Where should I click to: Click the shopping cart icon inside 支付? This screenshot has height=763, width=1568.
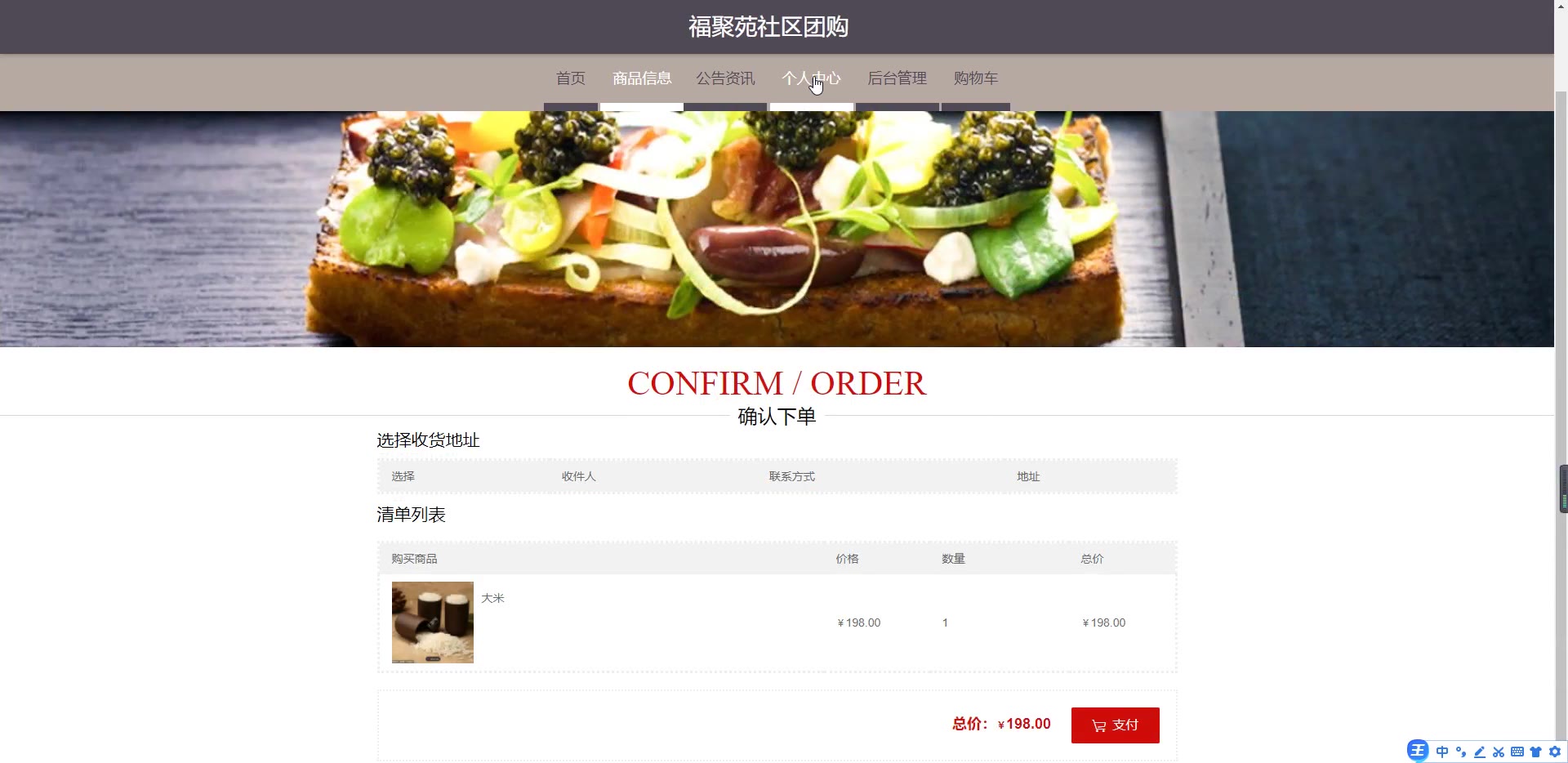click(1099, 725)
